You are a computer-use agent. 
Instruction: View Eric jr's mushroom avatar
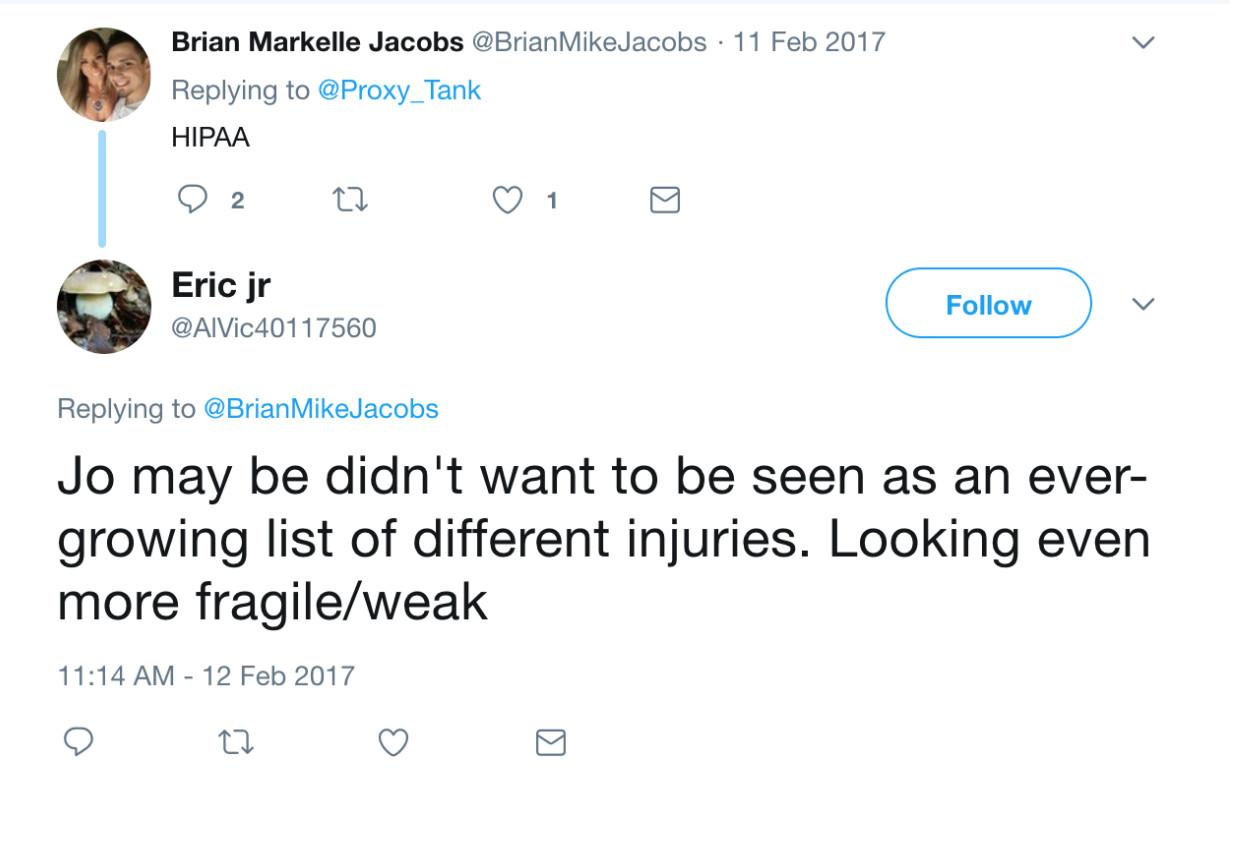104,306
